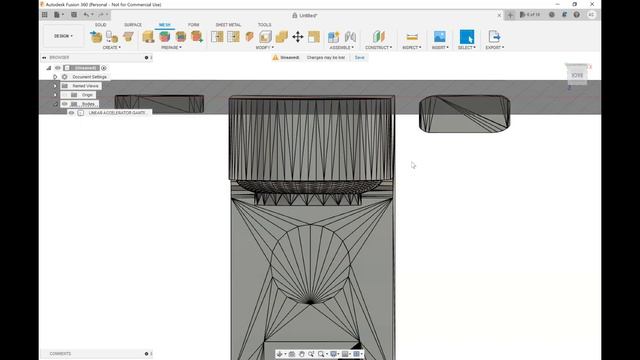Click the Export icon

point(494,37)
